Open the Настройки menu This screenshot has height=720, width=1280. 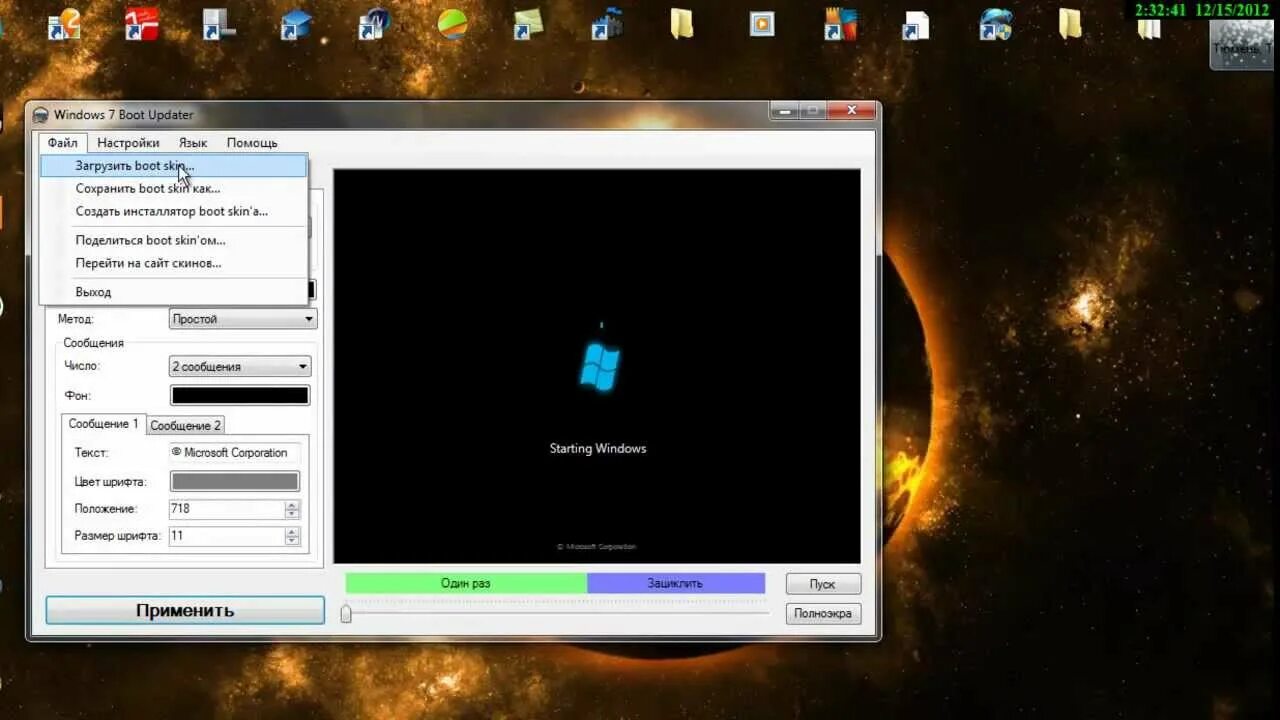coord(128,143)
